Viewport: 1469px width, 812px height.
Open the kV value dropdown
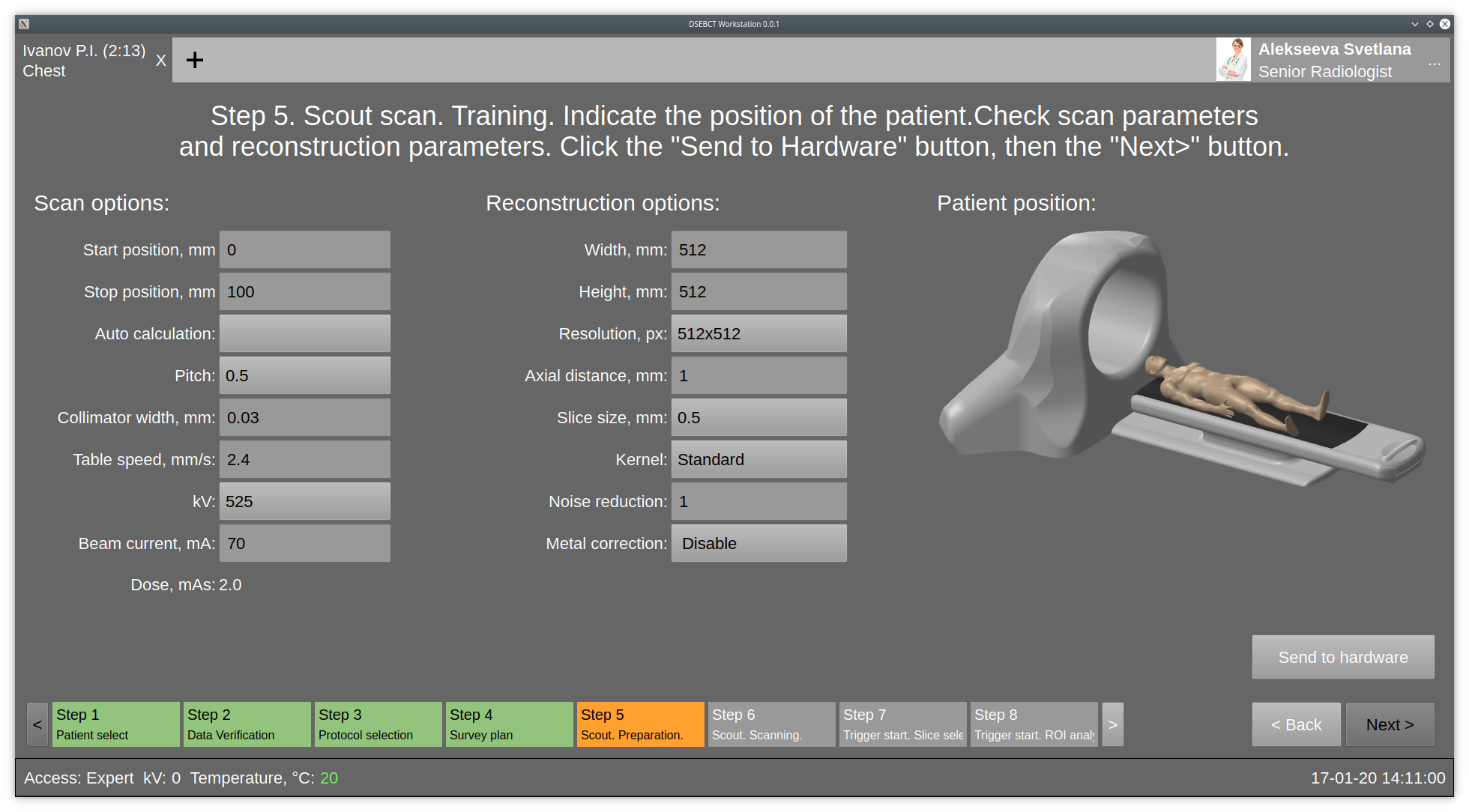click(x=304, y=501)
